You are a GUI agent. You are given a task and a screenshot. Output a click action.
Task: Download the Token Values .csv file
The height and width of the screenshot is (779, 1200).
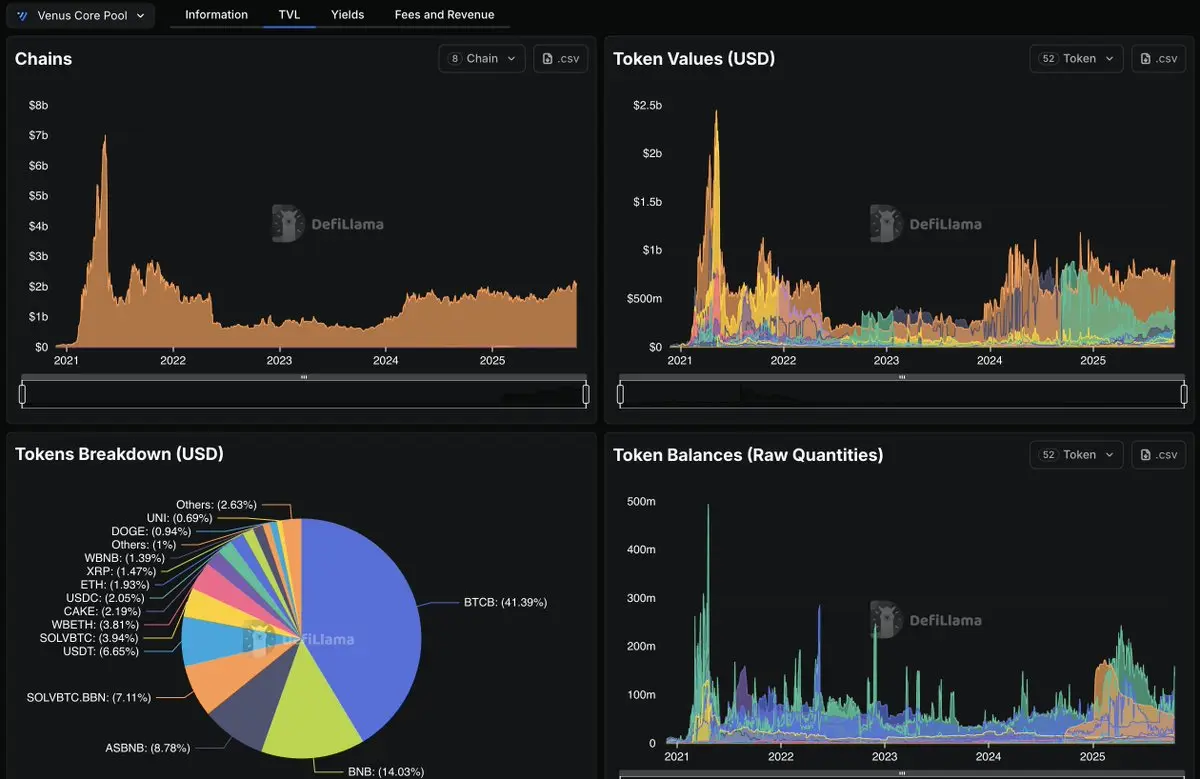(1158, 59)
